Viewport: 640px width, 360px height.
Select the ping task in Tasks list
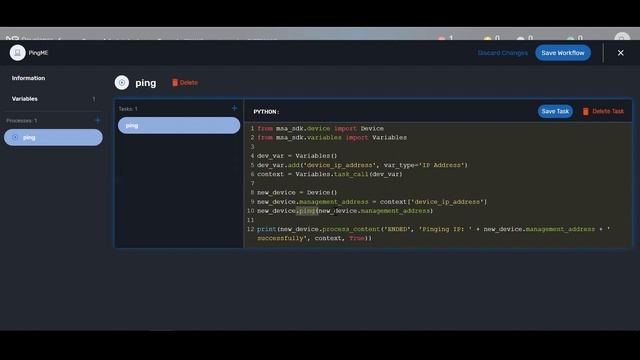tap(179, 125)
